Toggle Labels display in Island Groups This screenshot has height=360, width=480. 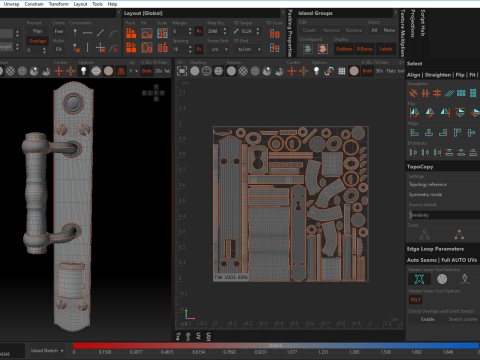[x=386, y=49]
